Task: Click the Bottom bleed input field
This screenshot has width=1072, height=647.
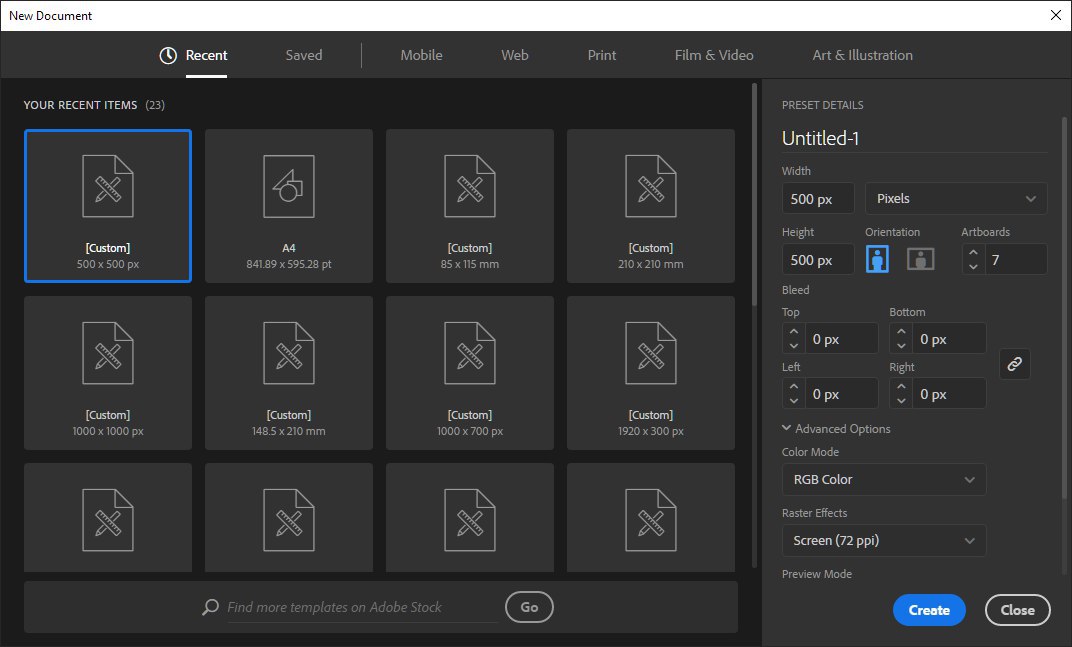Action: pyautogui.click(x=950, y=339)
